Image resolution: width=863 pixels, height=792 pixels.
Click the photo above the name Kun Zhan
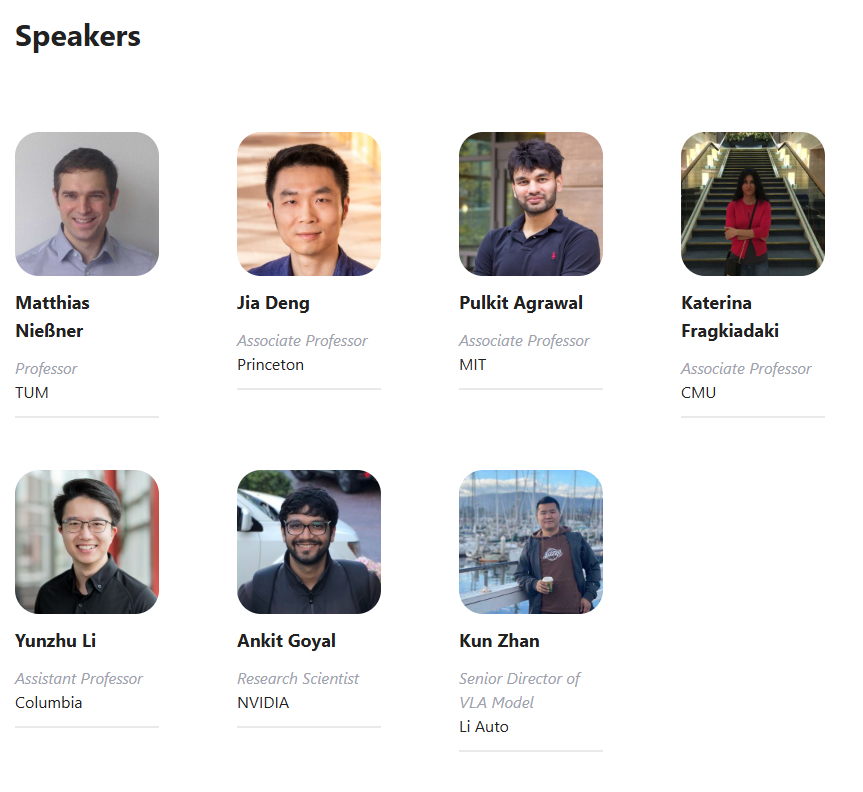(531, 542)
